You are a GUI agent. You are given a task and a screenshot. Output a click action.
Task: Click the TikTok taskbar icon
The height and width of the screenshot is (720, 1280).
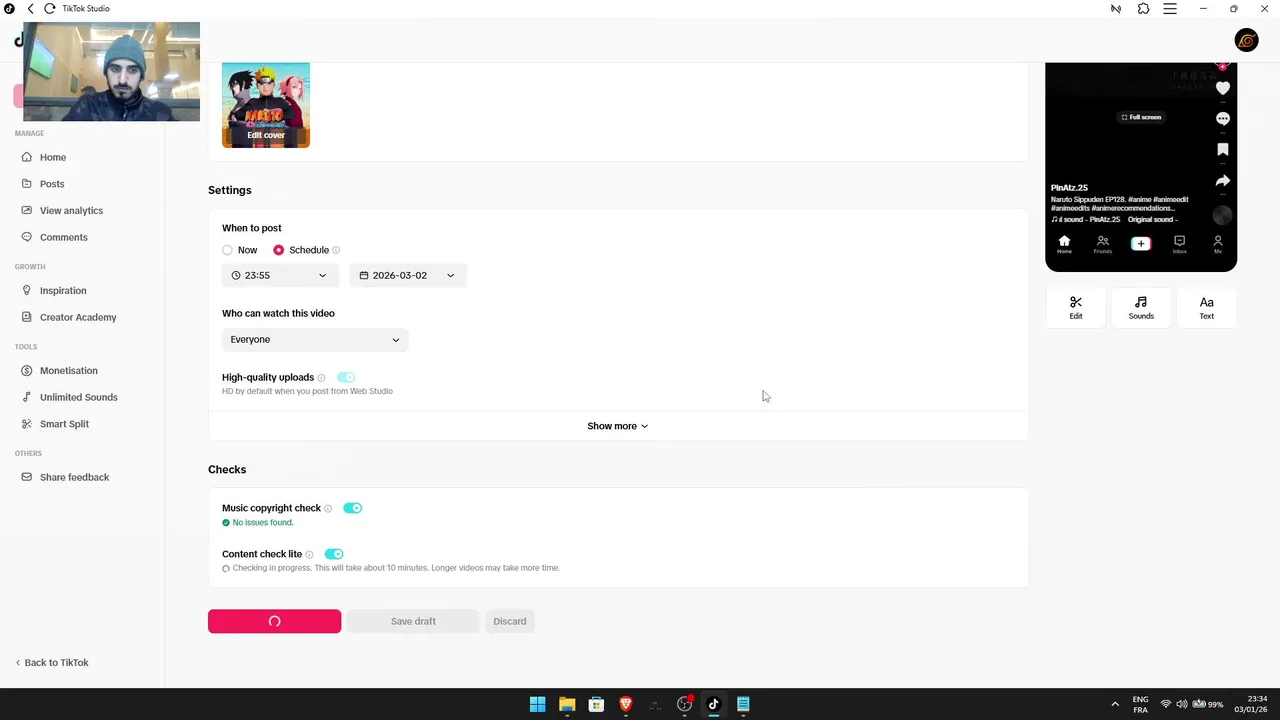(x=713, y=704)
